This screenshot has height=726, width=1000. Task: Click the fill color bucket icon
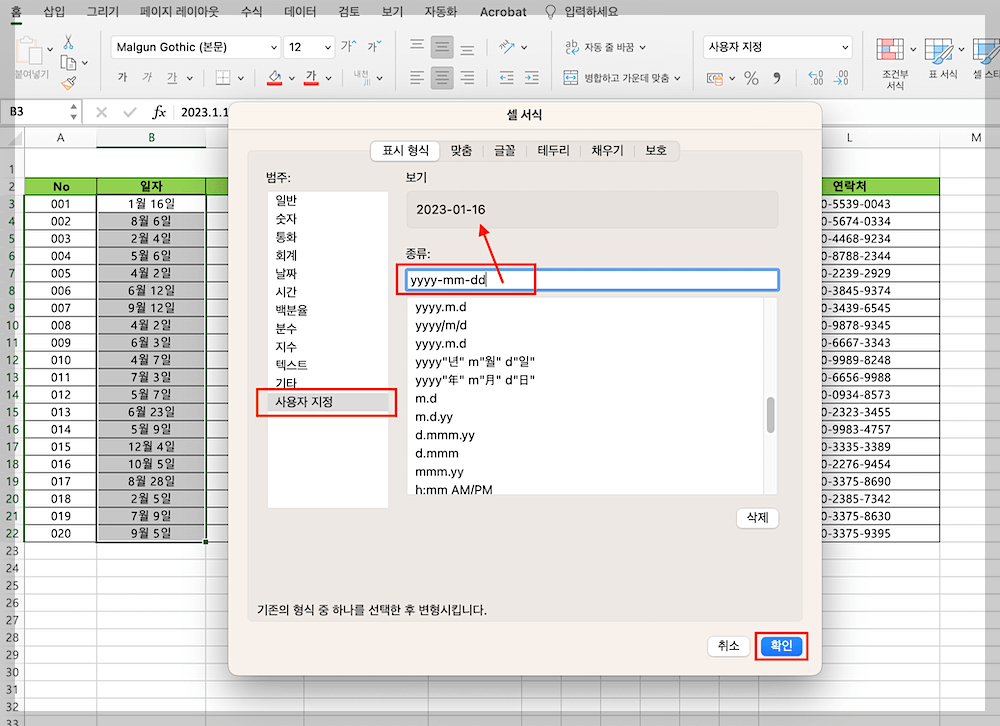point(274,78)
